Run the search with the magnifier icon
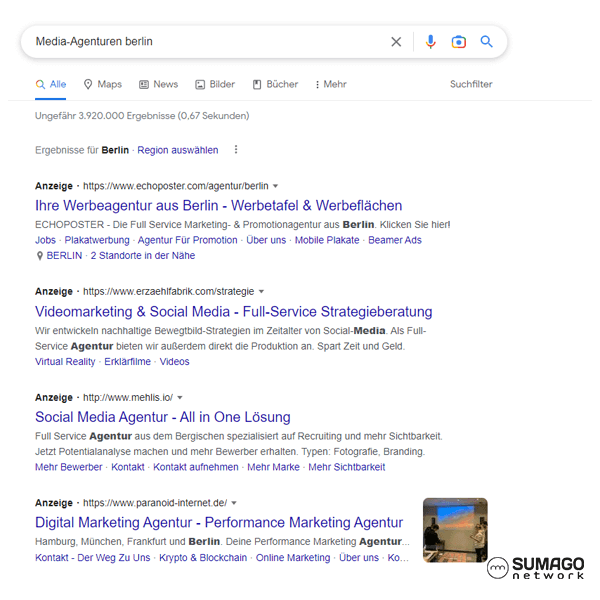 486,41
